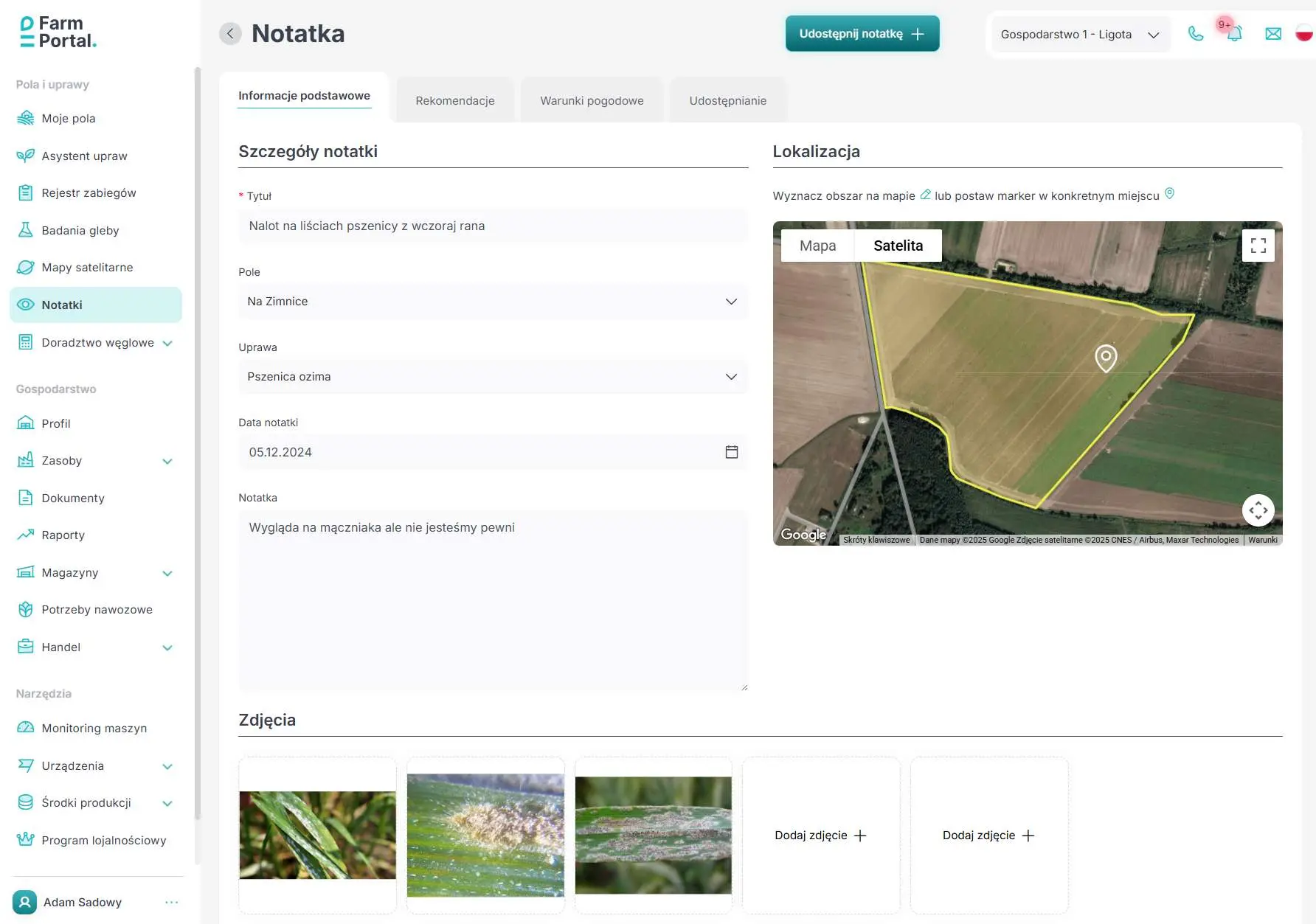Switch map to Mapa view
The width and height of the screenshot is (1316, 924).
(817, 245)
